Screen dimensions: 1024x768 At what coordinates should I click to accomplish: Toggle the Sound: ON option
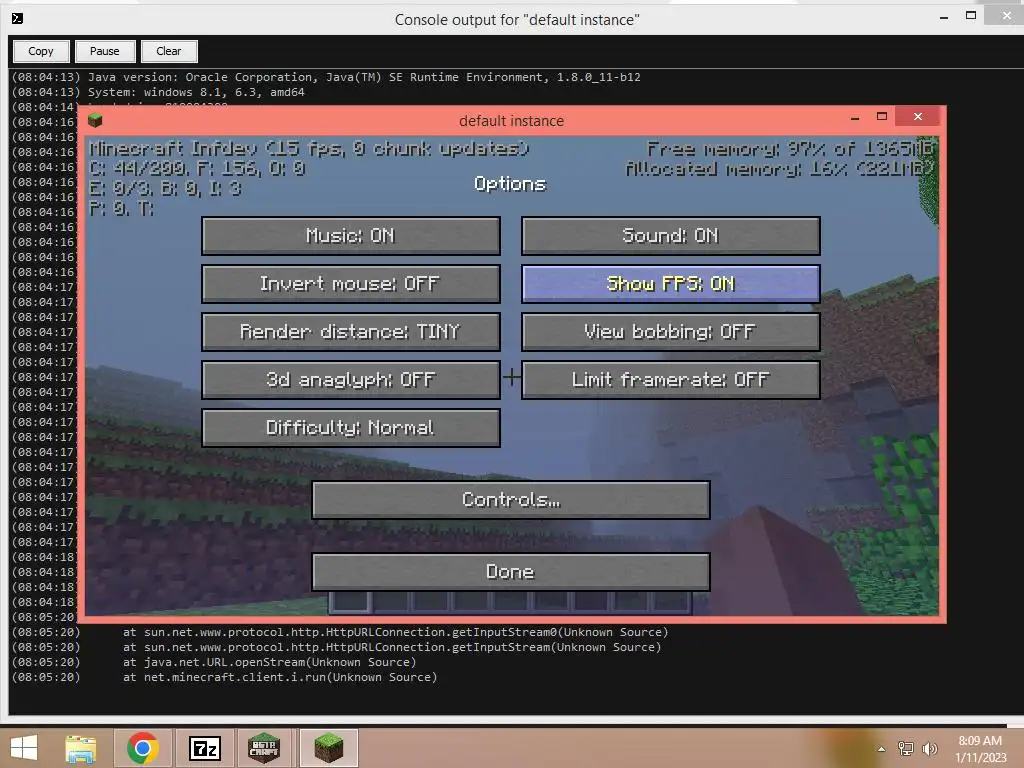point(671,236)
